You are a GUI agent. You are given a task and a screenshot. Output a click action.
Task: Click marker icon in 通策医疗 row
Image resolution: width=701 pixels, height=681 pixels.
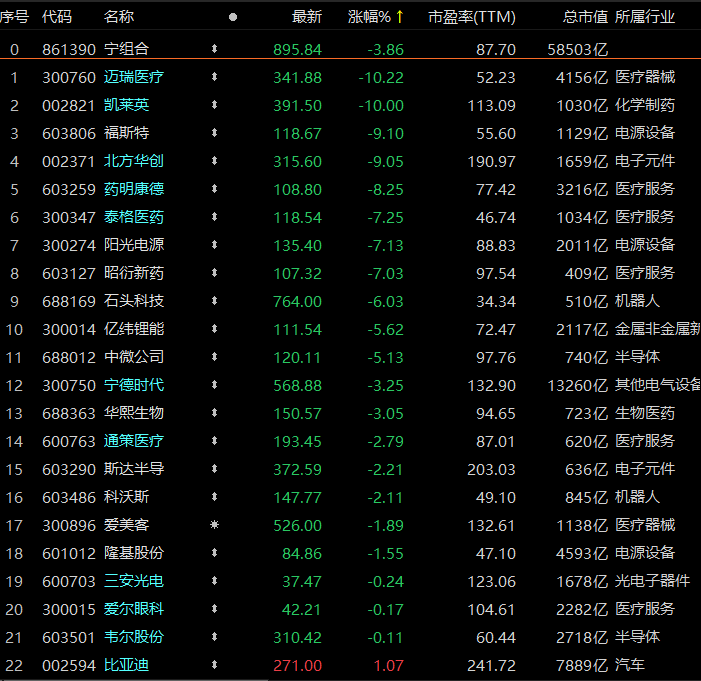tap(215, 441)
